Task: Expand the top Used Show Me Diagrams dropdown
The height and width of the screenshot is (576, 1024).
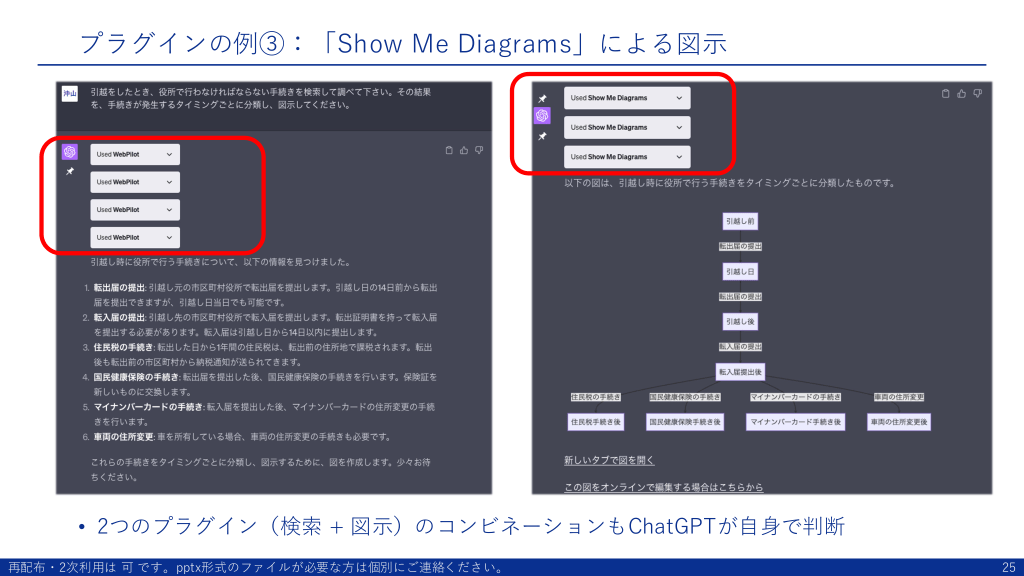Action: pos(627,98)
